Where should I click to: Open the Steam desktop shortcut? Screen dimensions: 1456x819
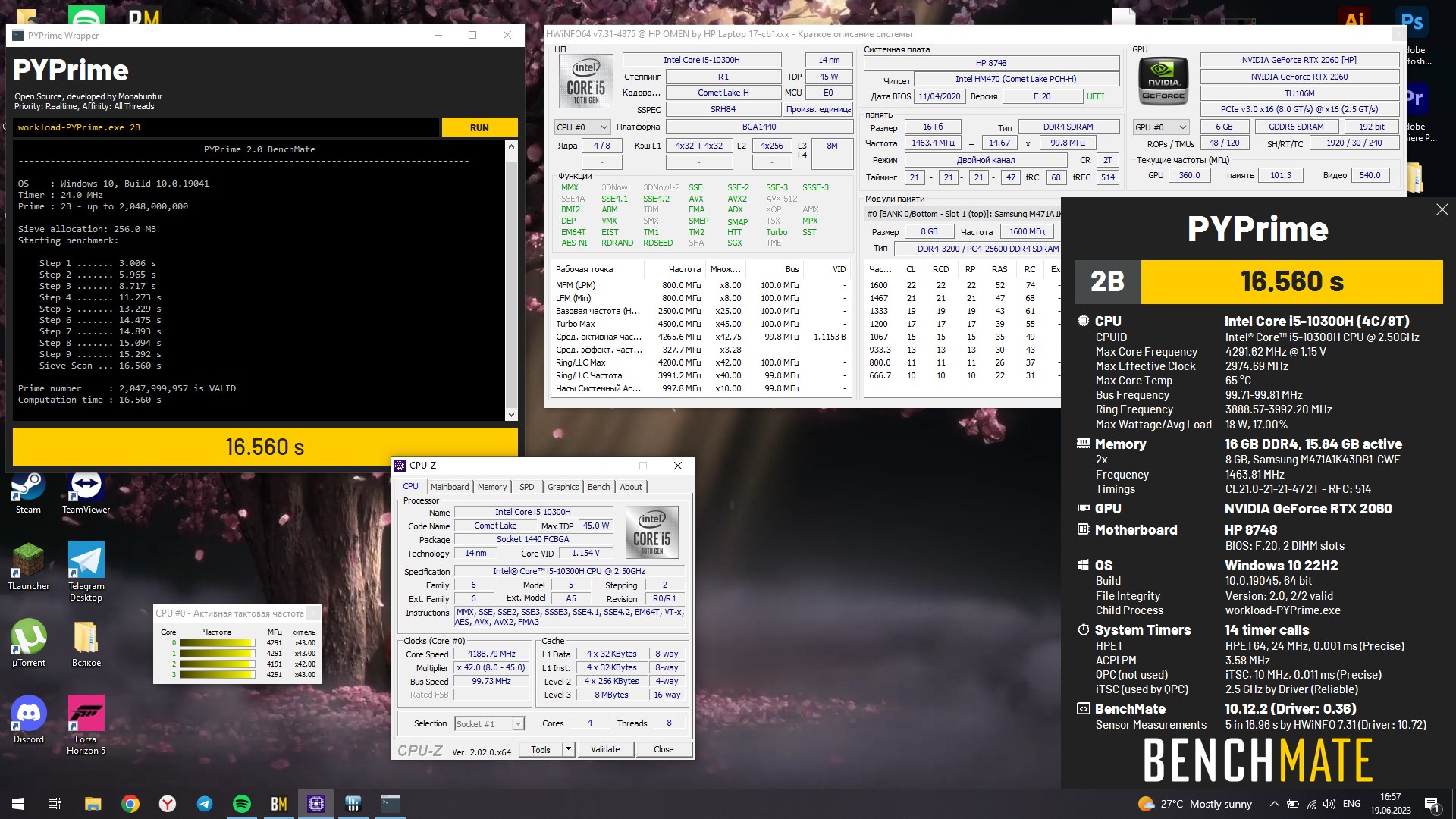tap(28, 493)
